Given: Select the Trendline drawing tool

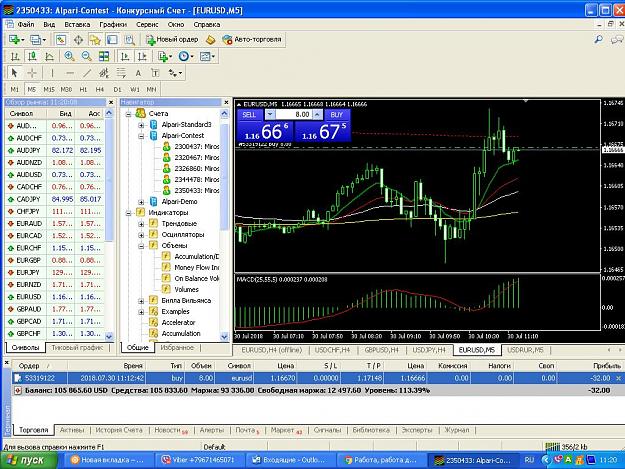Looking at the screenshot, I should [x=87, y=73].
